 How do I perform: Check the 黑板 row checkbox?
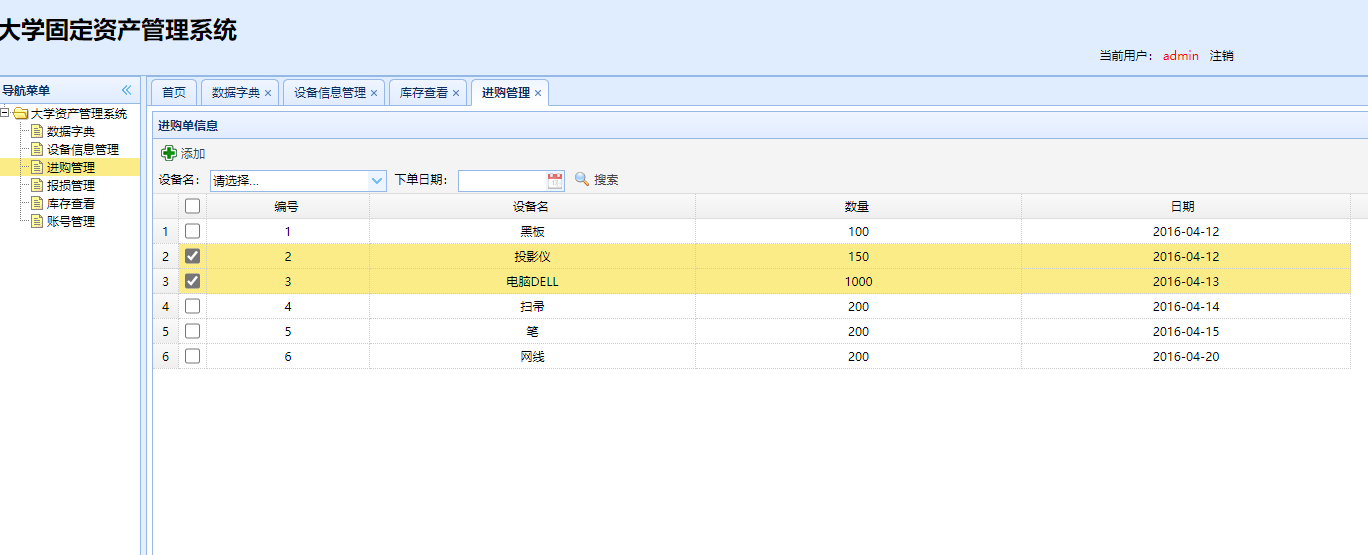click(193, 231)
